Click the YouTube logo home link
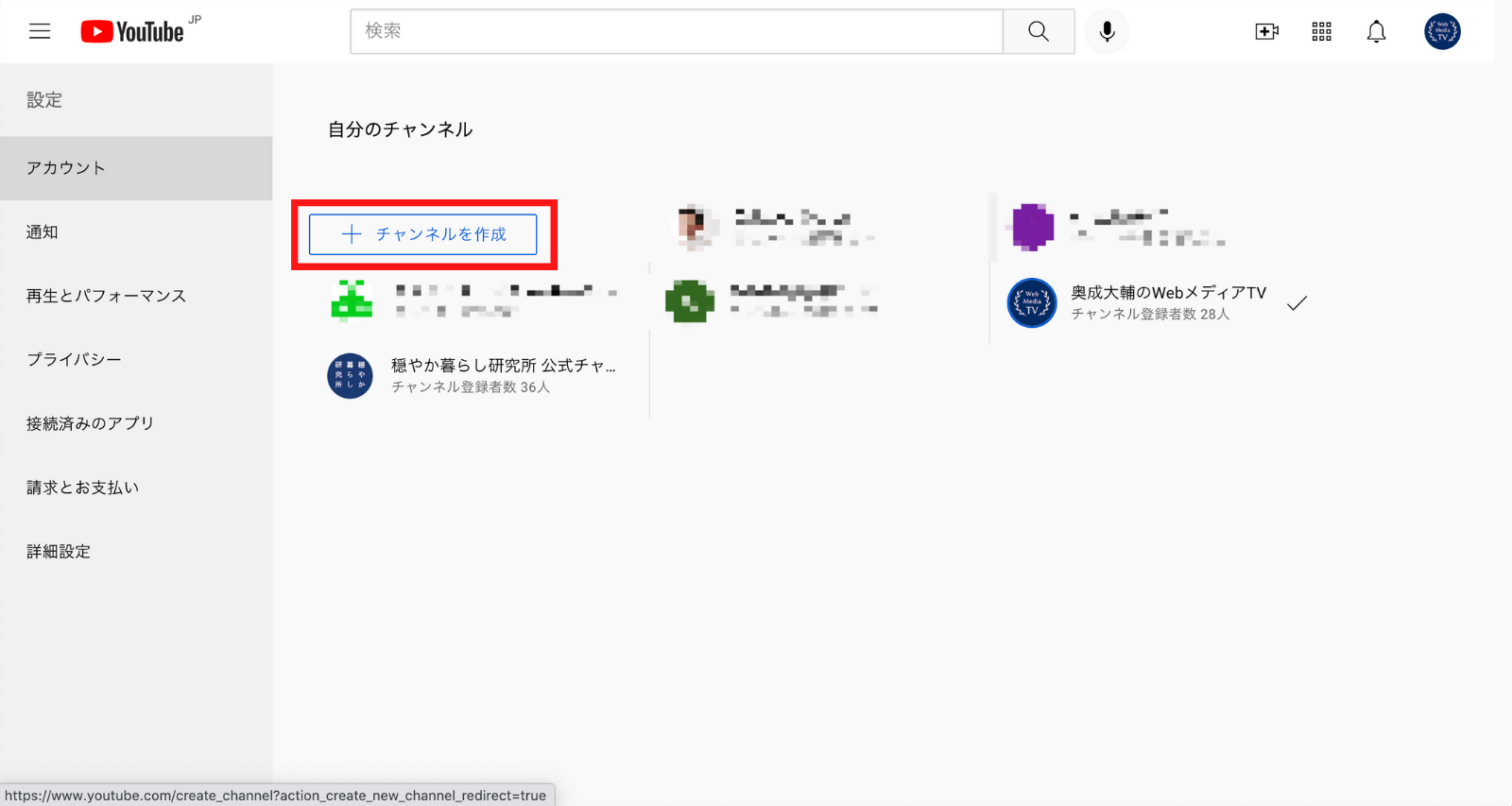Viewport: 1512px width, 806px height. [x=133, y=31]
